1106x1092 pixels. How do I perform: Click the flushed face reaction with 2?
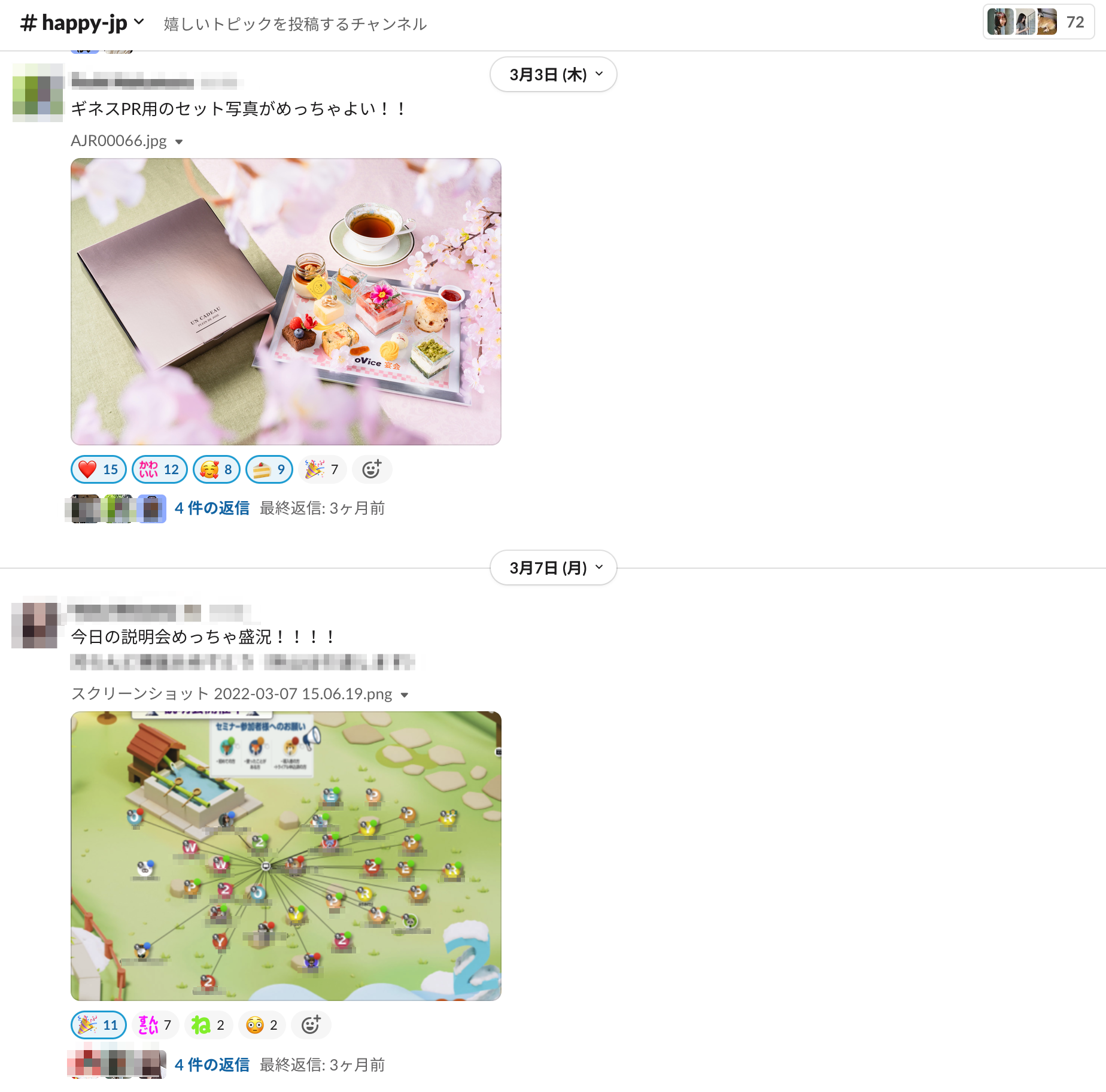click(262, 1025)
